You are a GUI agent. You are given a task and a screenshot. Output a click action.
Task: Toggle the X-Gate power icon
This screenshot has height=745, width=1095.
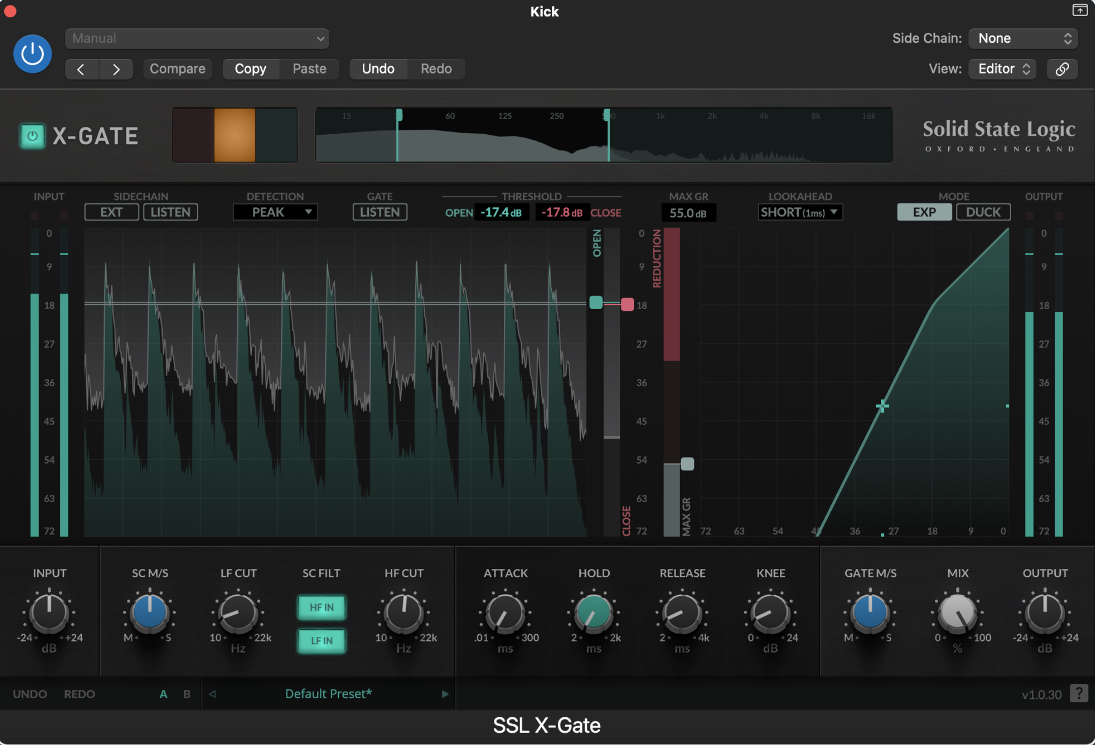click(33, 136)
